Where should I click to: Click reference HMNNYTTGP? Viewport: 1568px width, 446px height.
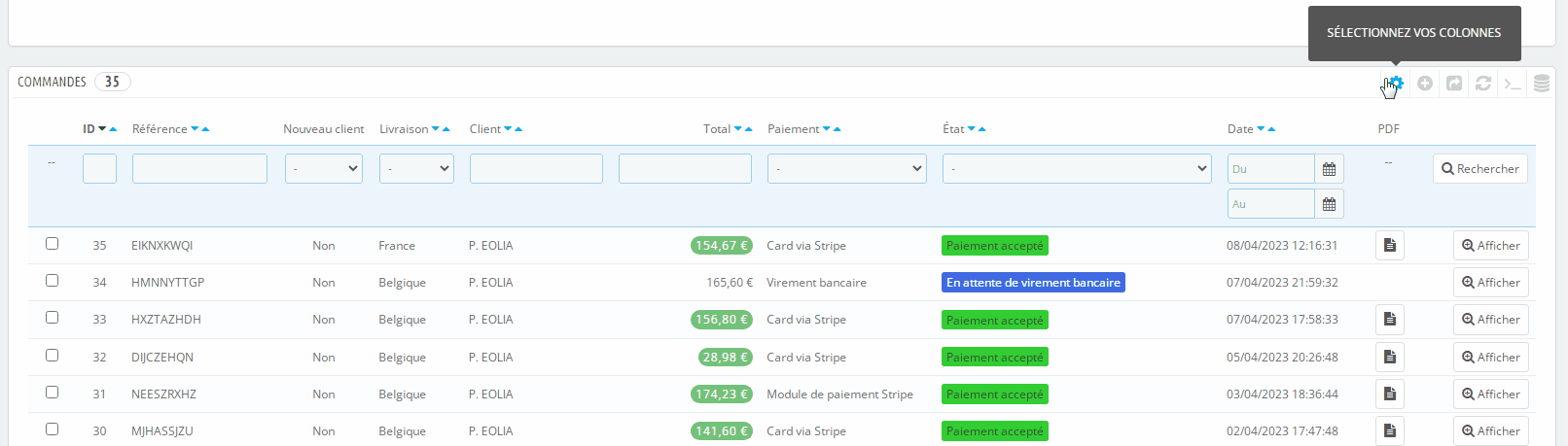(168, 283)
